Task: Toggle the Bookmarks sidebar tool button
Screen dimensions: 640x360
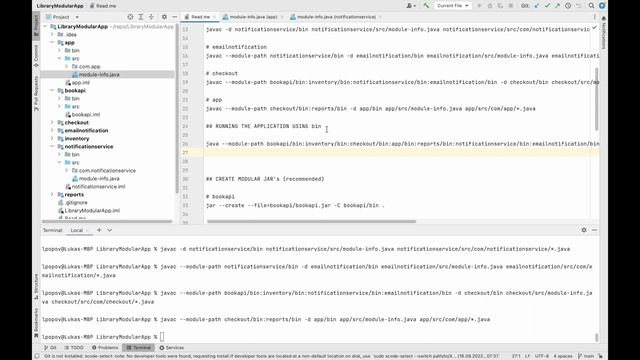Action: [36, 323]
